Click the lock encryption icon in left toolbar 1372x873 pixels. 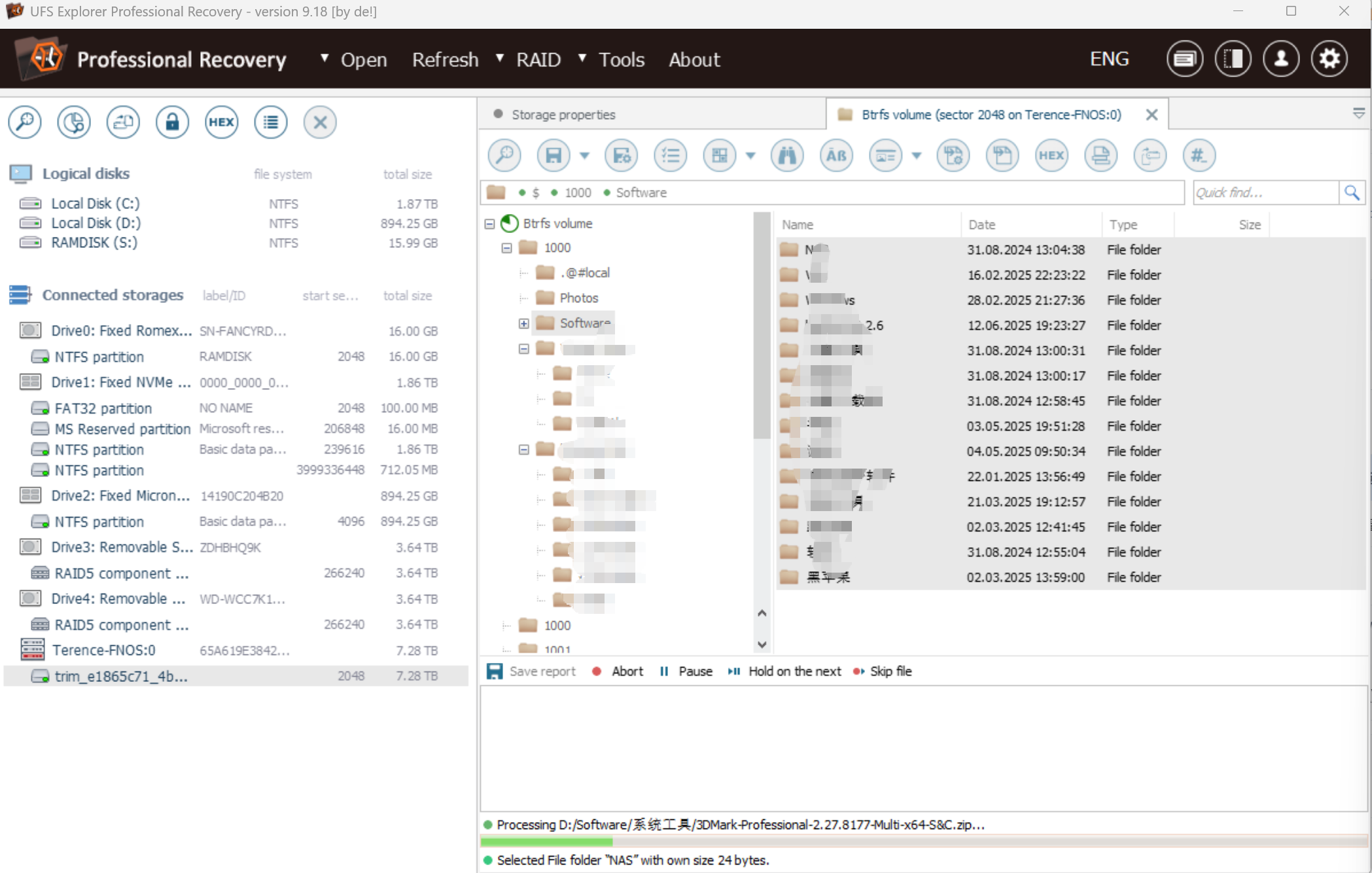[172, 122]
